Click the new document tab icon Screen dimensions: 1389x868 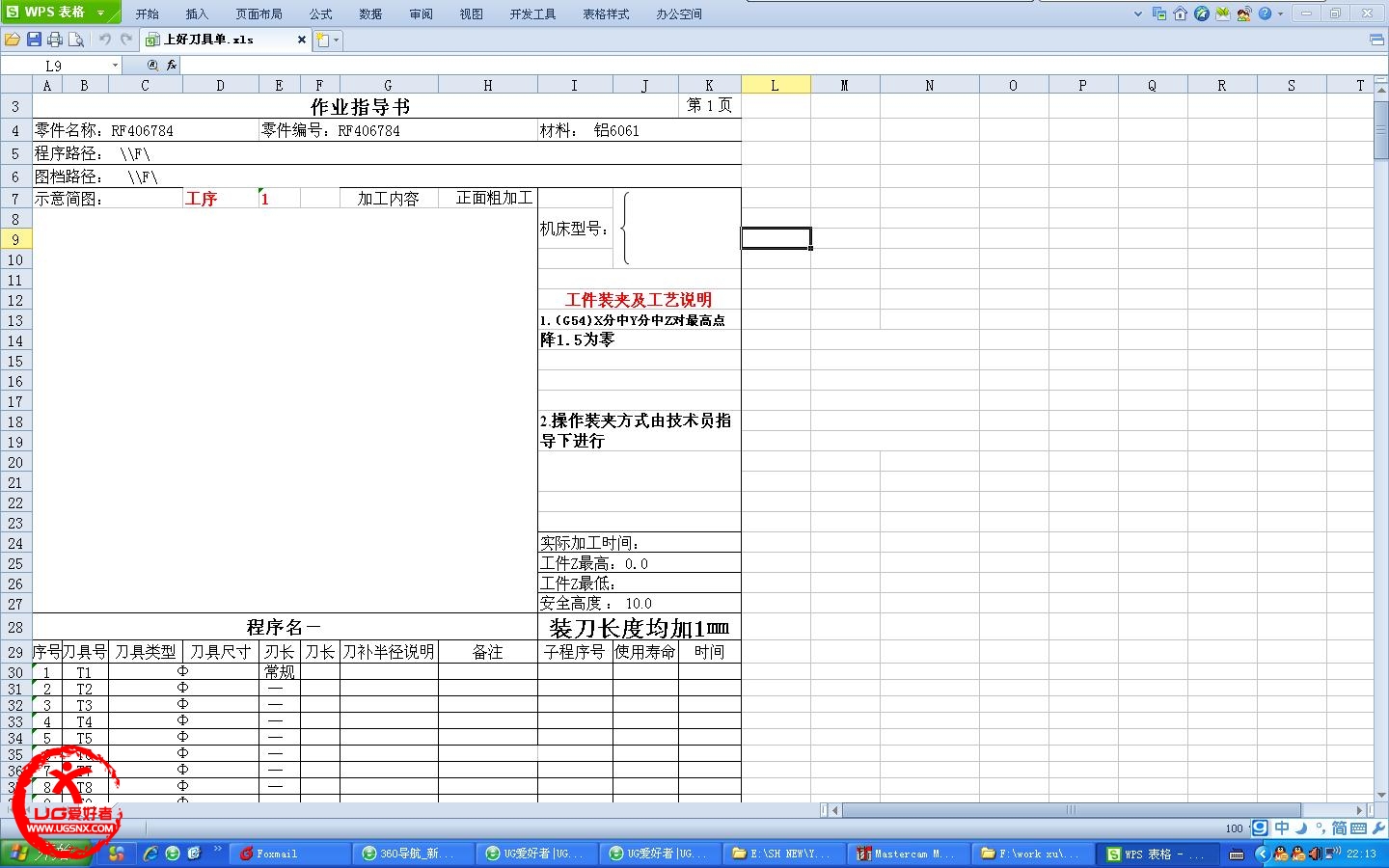tap(323, 40)
